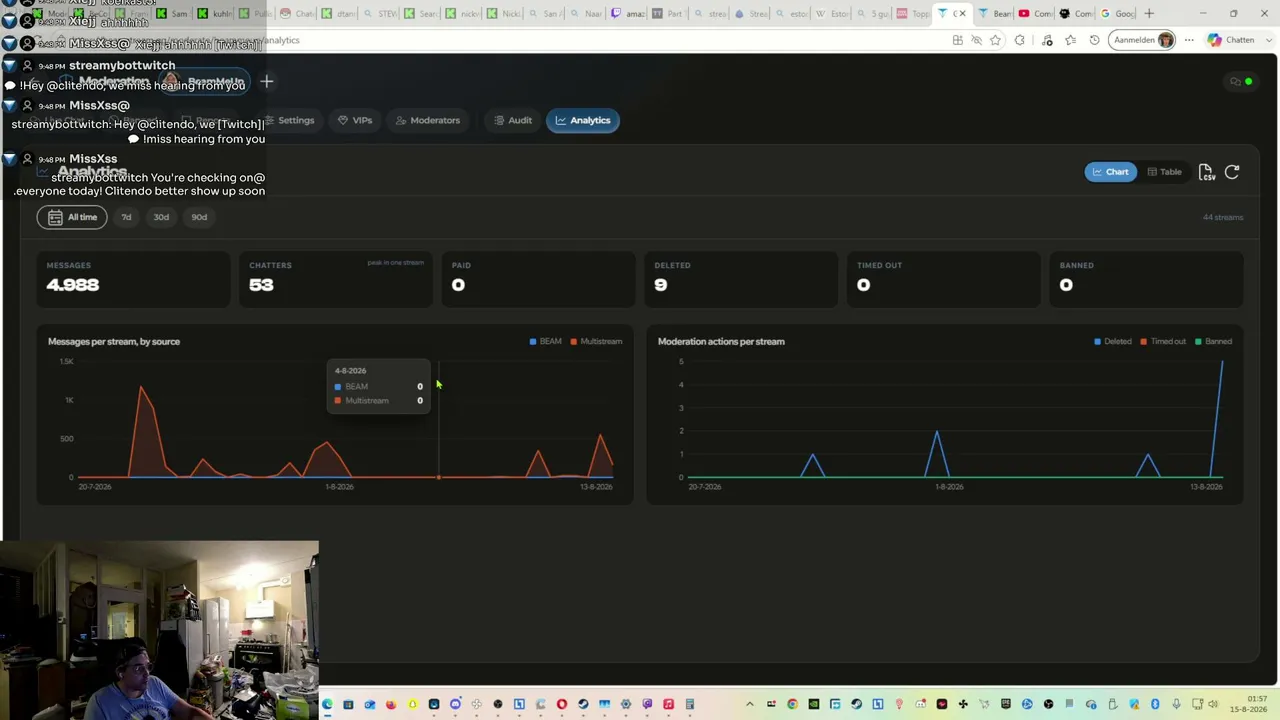Toggle Timed out series in legend
1280x720 pixels.
point(1163,341)
